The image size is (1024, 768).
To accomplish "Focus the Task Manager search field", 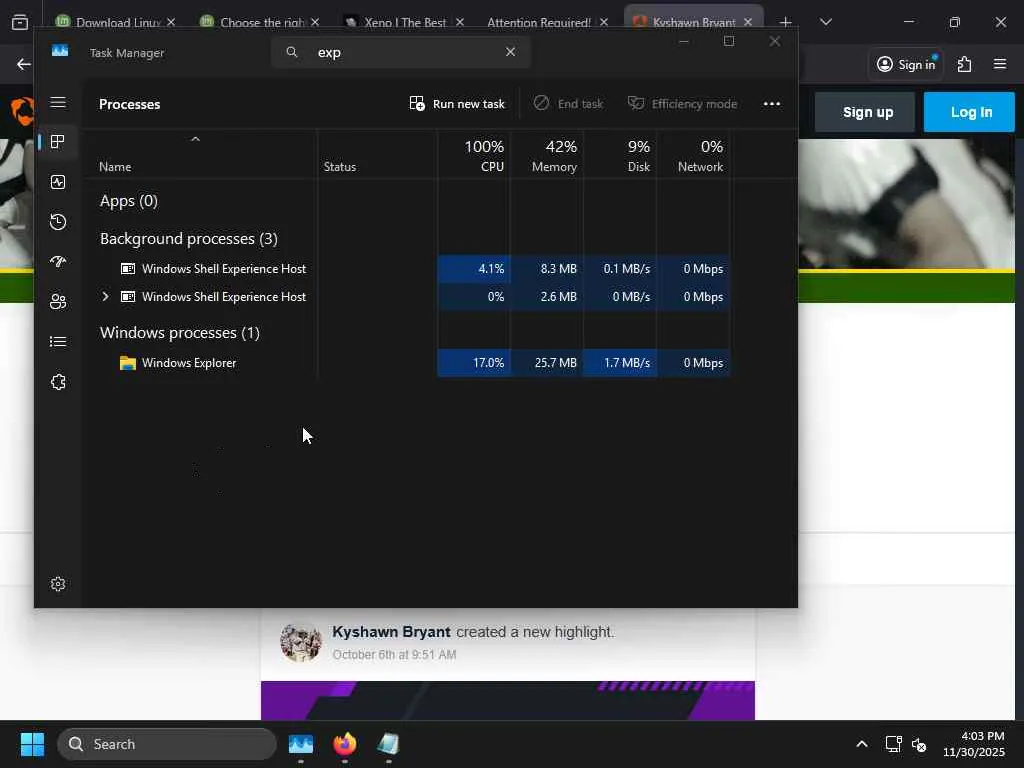I will 401,52.
